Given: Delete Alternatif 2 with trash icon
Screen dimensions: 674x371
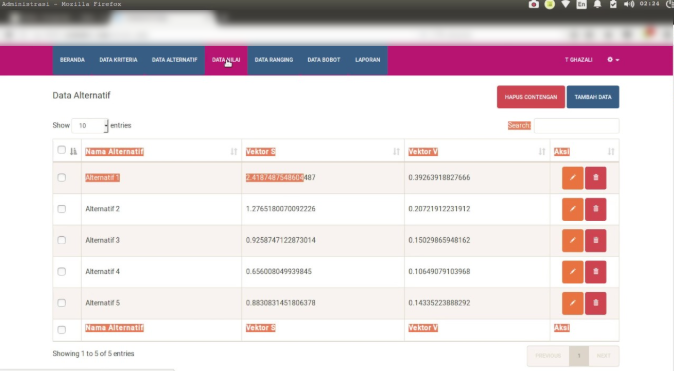Looking at the screenshot, I should (595, 209).
